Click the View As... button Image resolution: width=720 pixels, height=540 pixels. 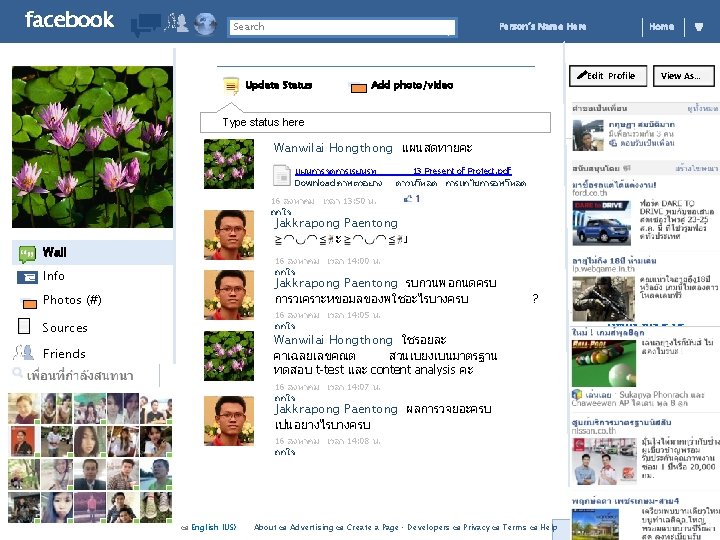point(684,76)
